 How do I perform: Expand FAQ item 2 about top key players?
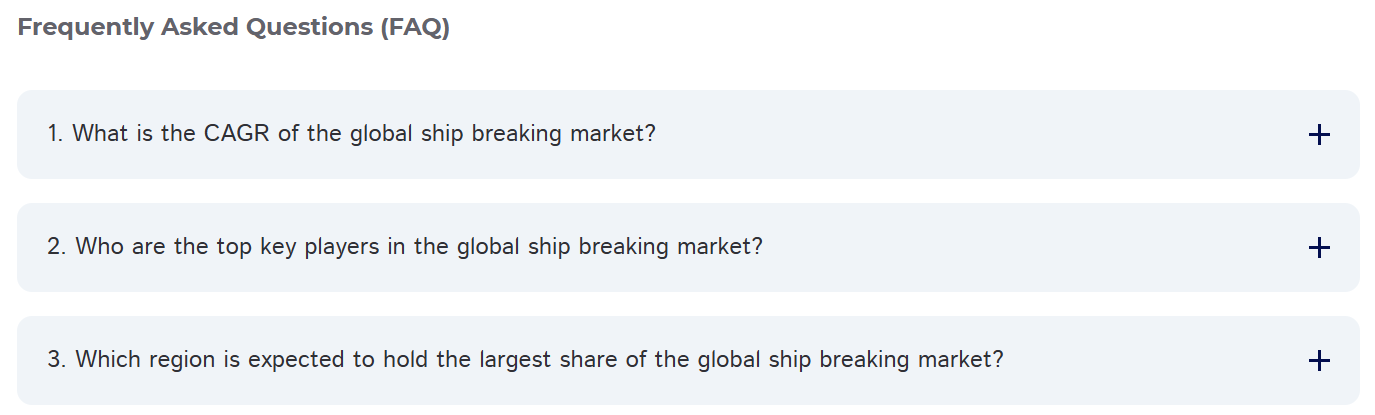point(688,247)
